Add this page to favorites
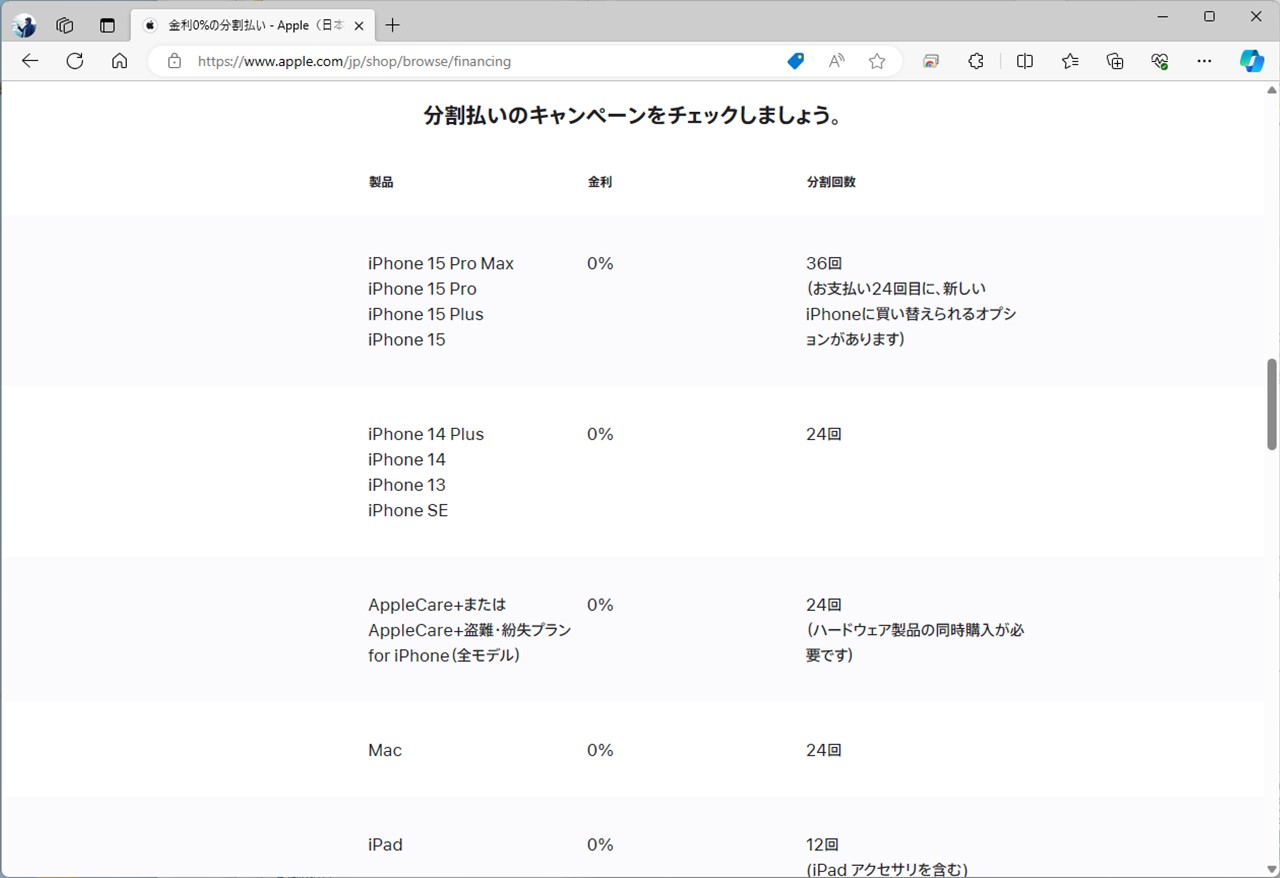Viewport: 1280px width, 878px height. coord(877,61)
